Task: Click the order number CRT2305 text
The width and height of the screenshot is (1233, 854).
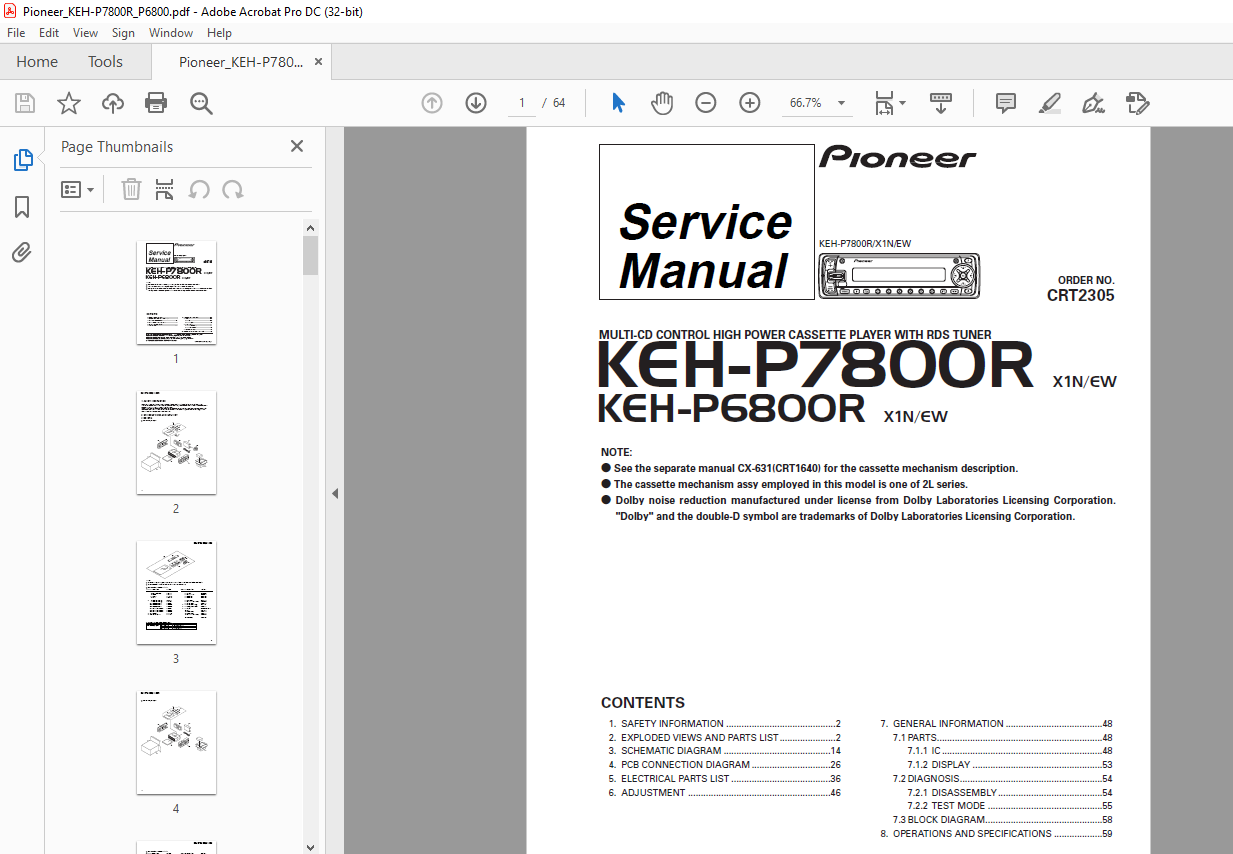Action: coord(1080,296)
